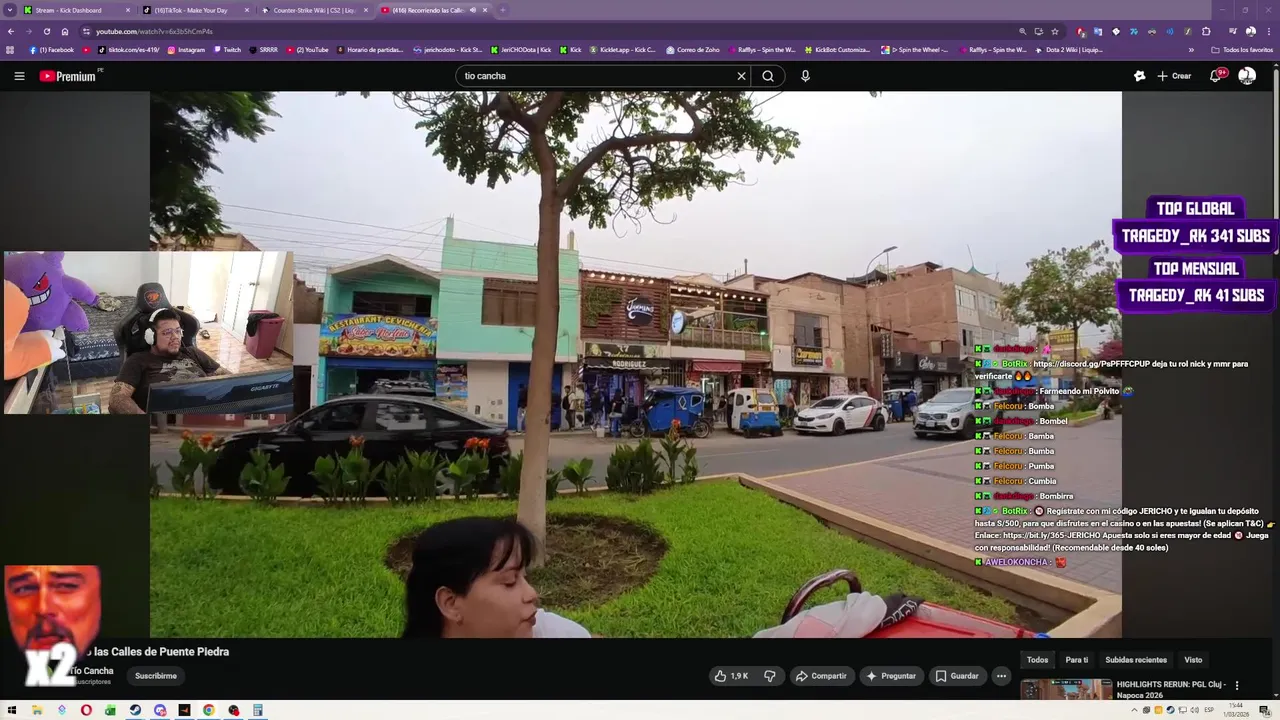Open the Dota 2 Wiki bookmark
Viewport: 1280px width, 720px height.
[1069, 50]
